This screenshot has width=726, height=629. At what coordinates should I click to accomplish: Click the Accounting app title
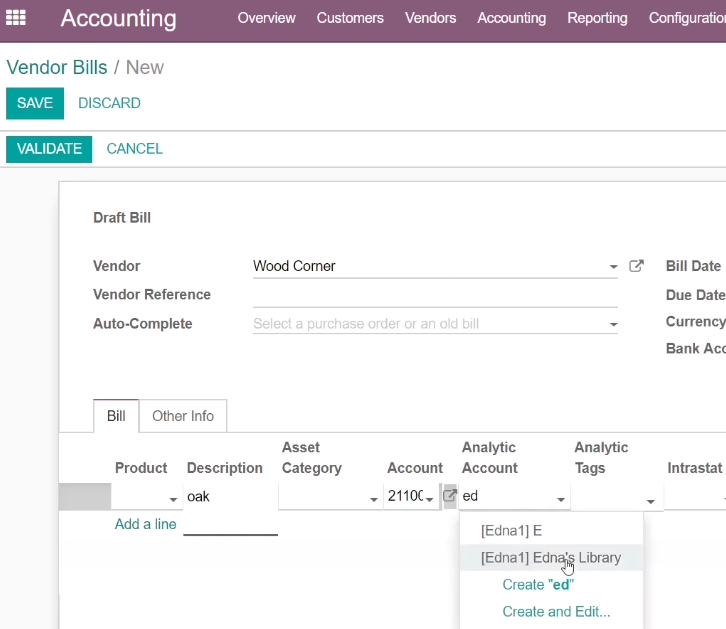point(119,19)
